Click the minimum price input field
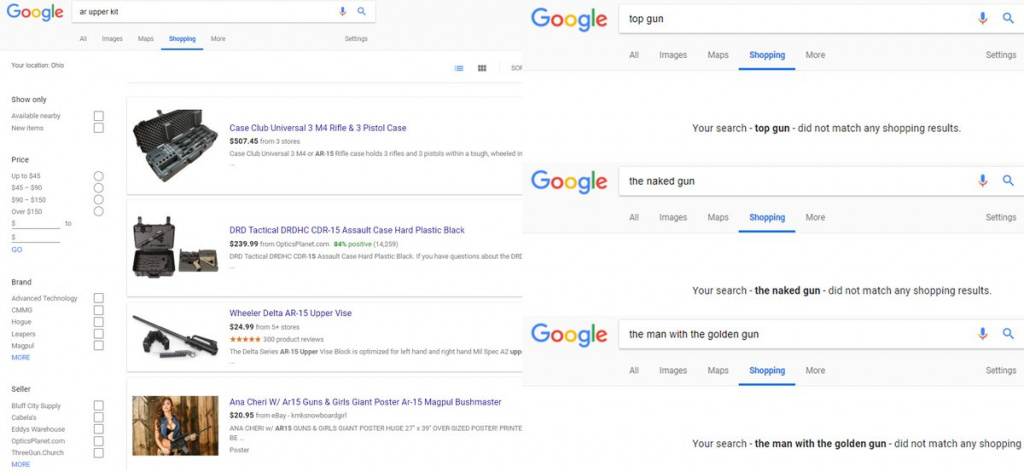This screenshot has width=1024, height=471. pos(37,224)
